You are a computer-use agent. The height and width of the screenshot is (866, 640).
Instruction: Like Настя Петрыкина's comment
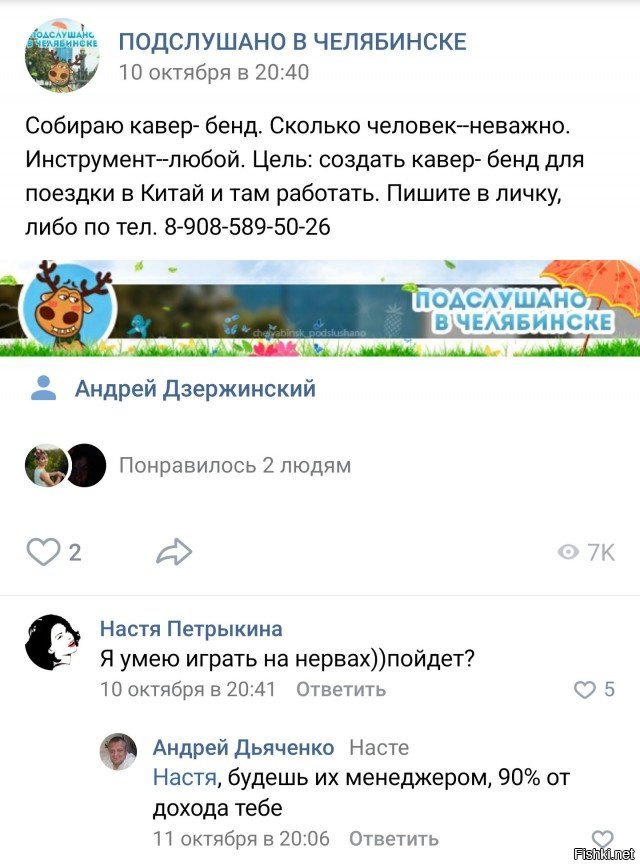point(585,689)
